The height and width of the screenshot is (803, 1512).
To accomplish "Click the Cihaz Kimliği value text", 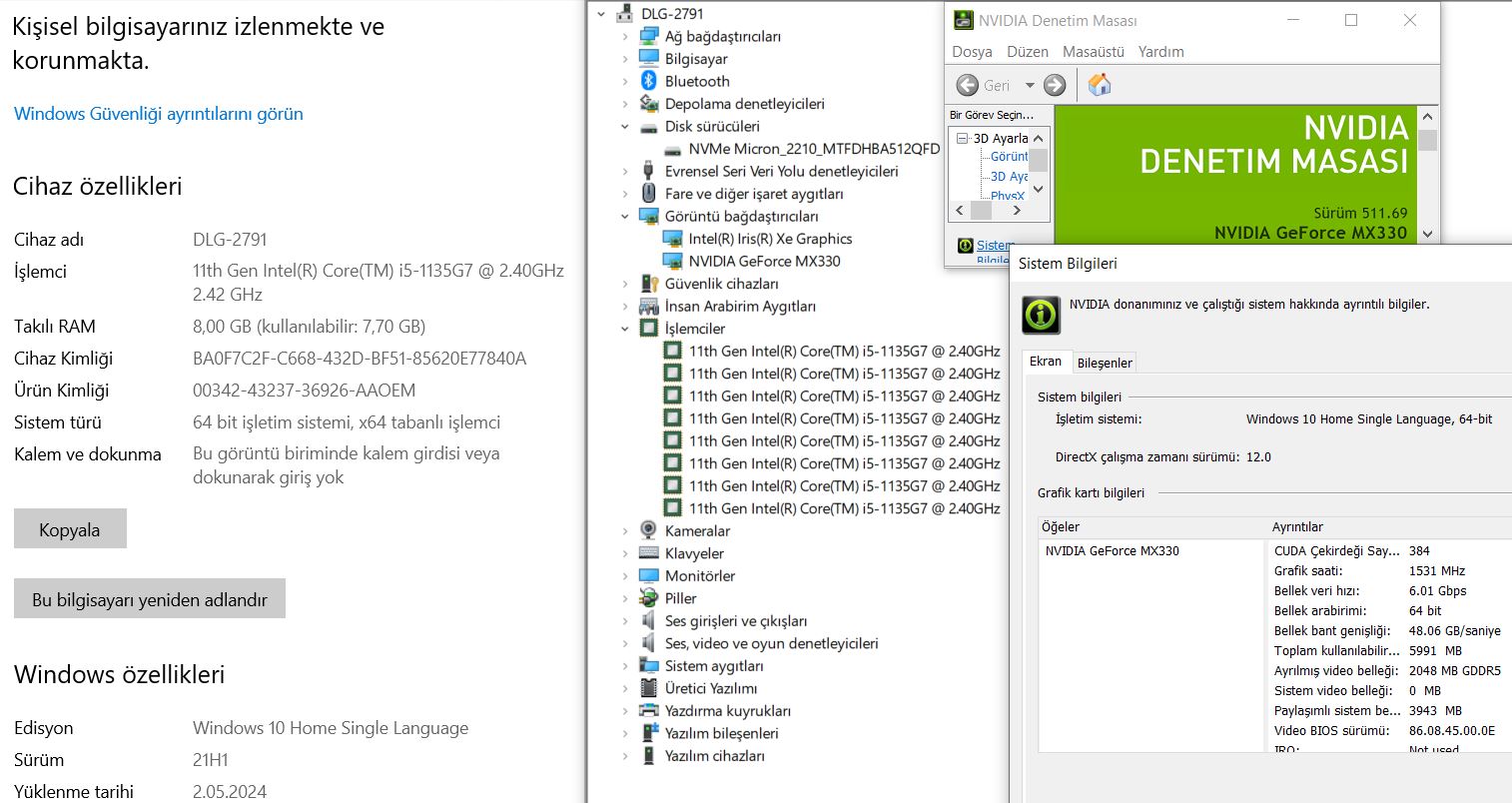I will (x=360, y=359).
